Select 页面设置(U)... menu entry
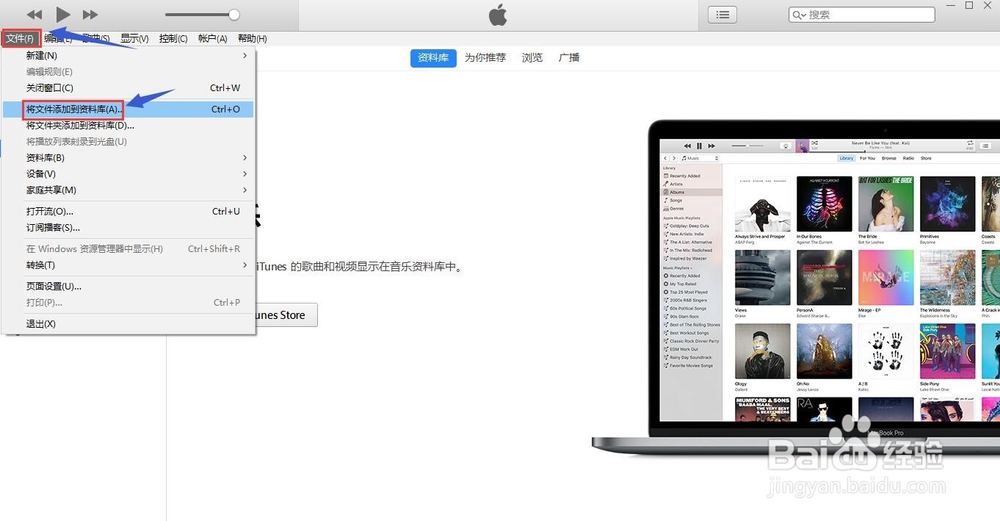Viewport: 1000px width, 521px height. pyautogui.click(x=128, y=286)
